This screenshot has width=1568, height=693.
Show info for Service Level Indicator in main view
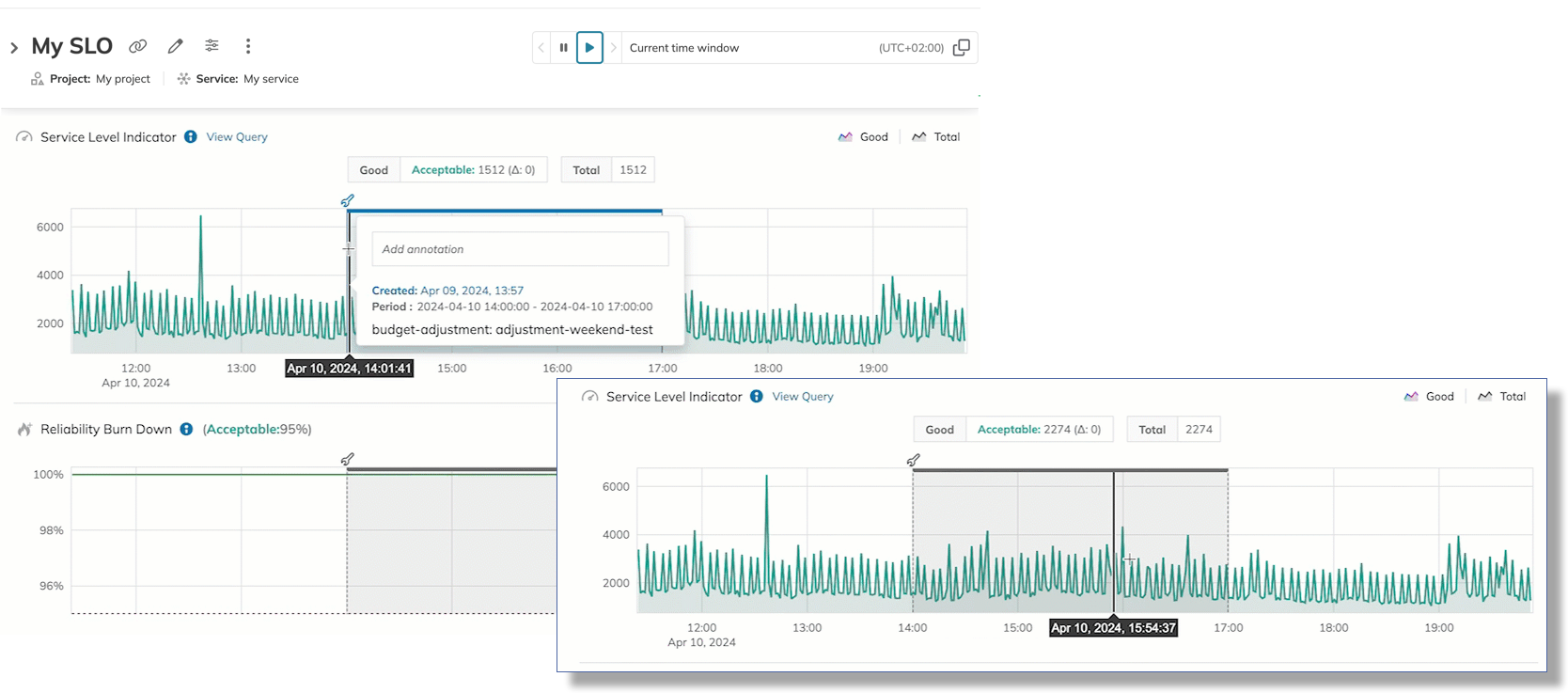[191, 137]
